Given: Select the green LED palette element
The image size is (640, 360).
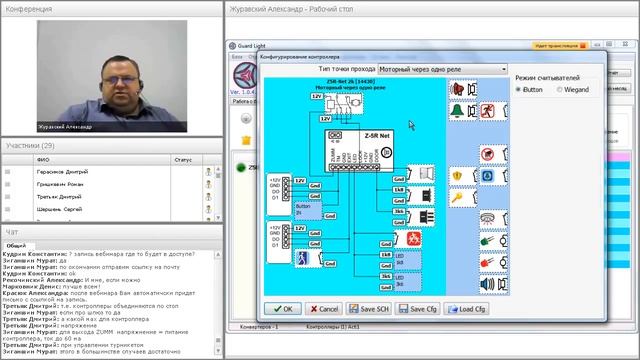Looking at the screenshot, I should coord(493,241).
